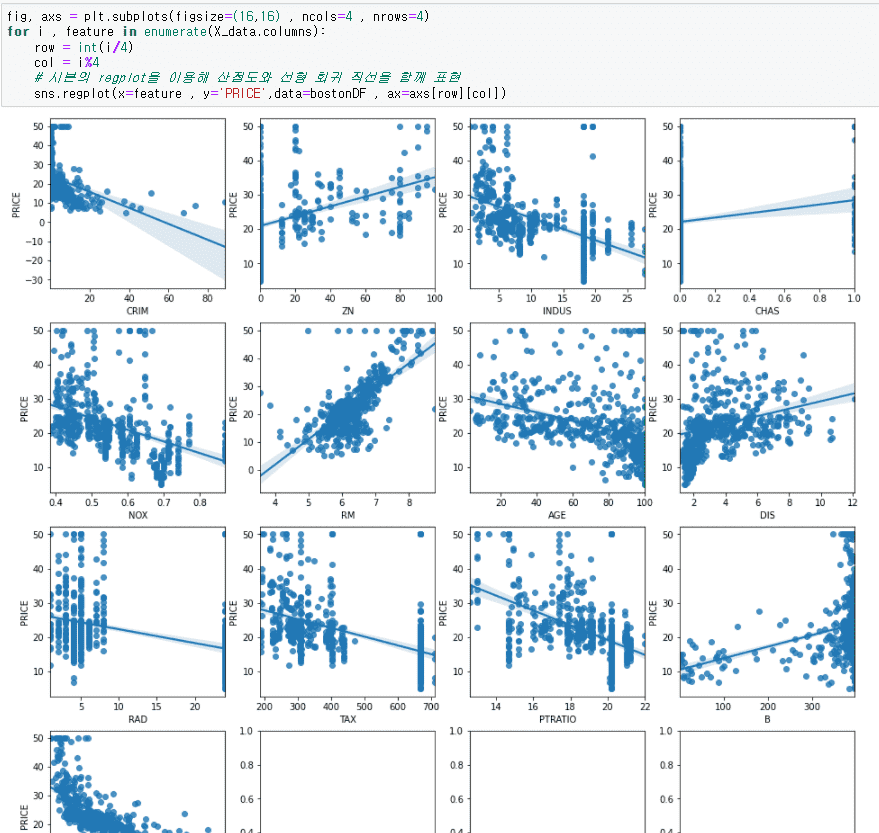
Task: Click the 'INDUS' x-axis label
Action: tap(557, 311)
